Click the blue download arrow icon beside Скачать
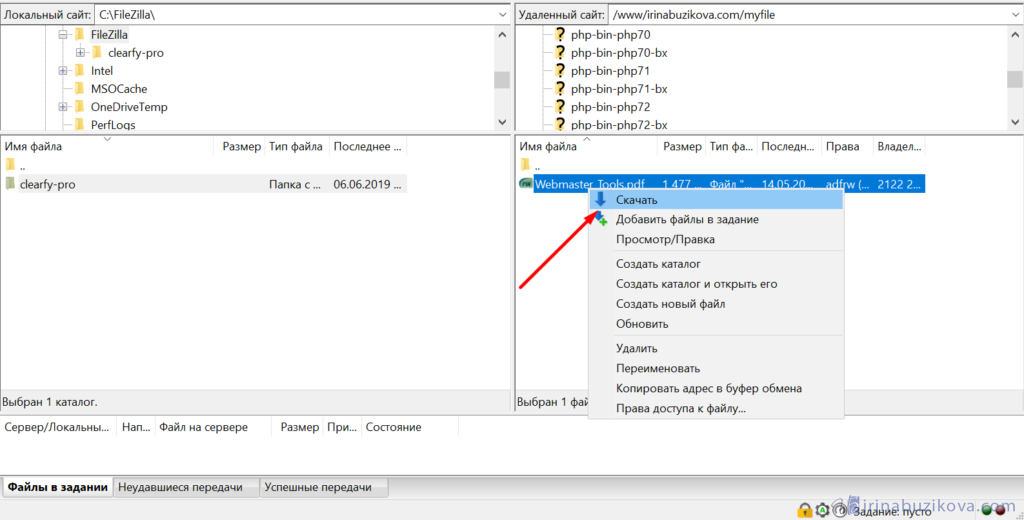Screen dimensions: 1024x520 click(x=600, y=200)
